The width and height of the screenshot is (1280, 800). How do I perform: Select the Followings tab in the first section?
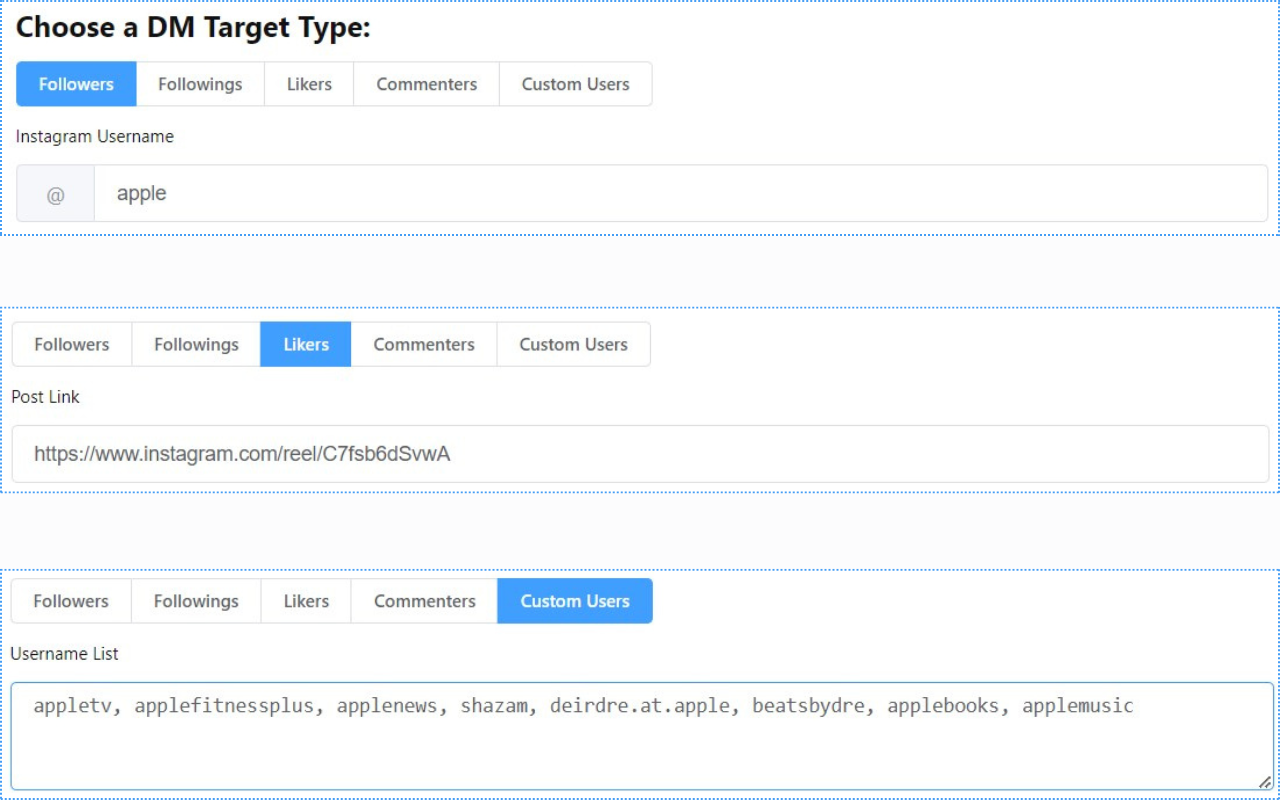click(199, 84)
